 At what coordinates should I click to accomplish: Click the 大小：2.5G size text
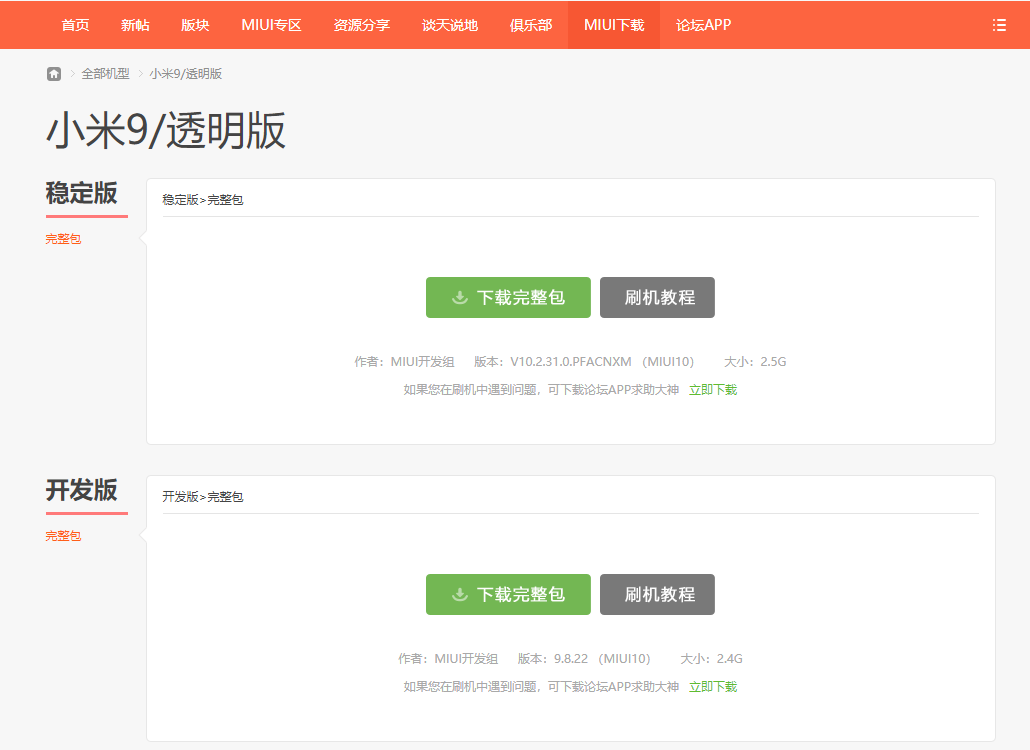click(x=755, y=362)
